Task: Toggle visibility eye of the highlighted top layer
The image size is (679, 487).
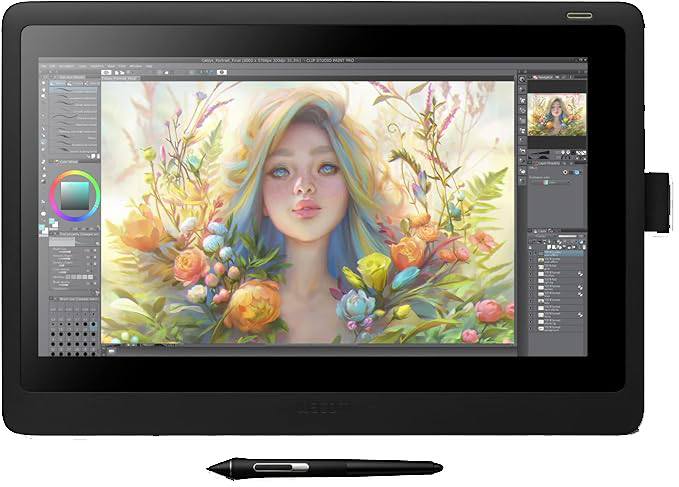Action: 530,253
